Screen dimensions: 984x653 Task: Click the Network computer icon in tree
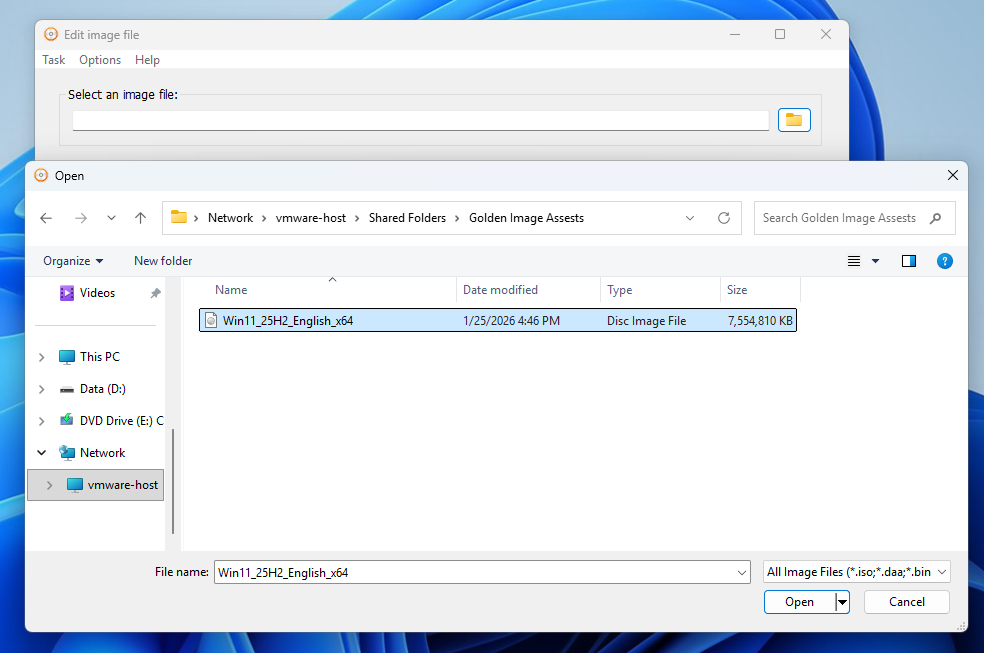[x=67, y=453]
